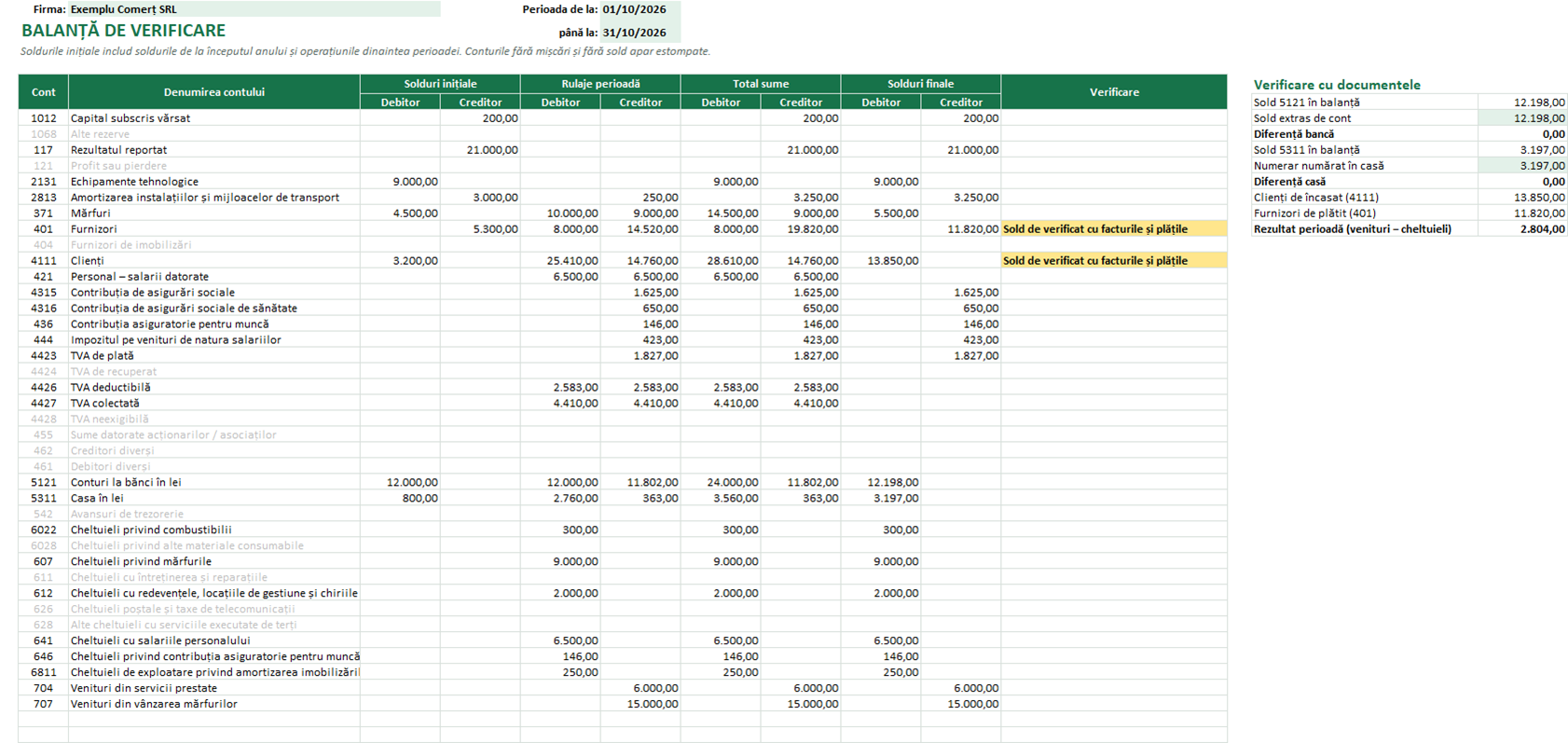The height and width of the screenshot is (743, 1568).
Task: Select account number 5121 in the Cont column
Action: coord(44,483)
